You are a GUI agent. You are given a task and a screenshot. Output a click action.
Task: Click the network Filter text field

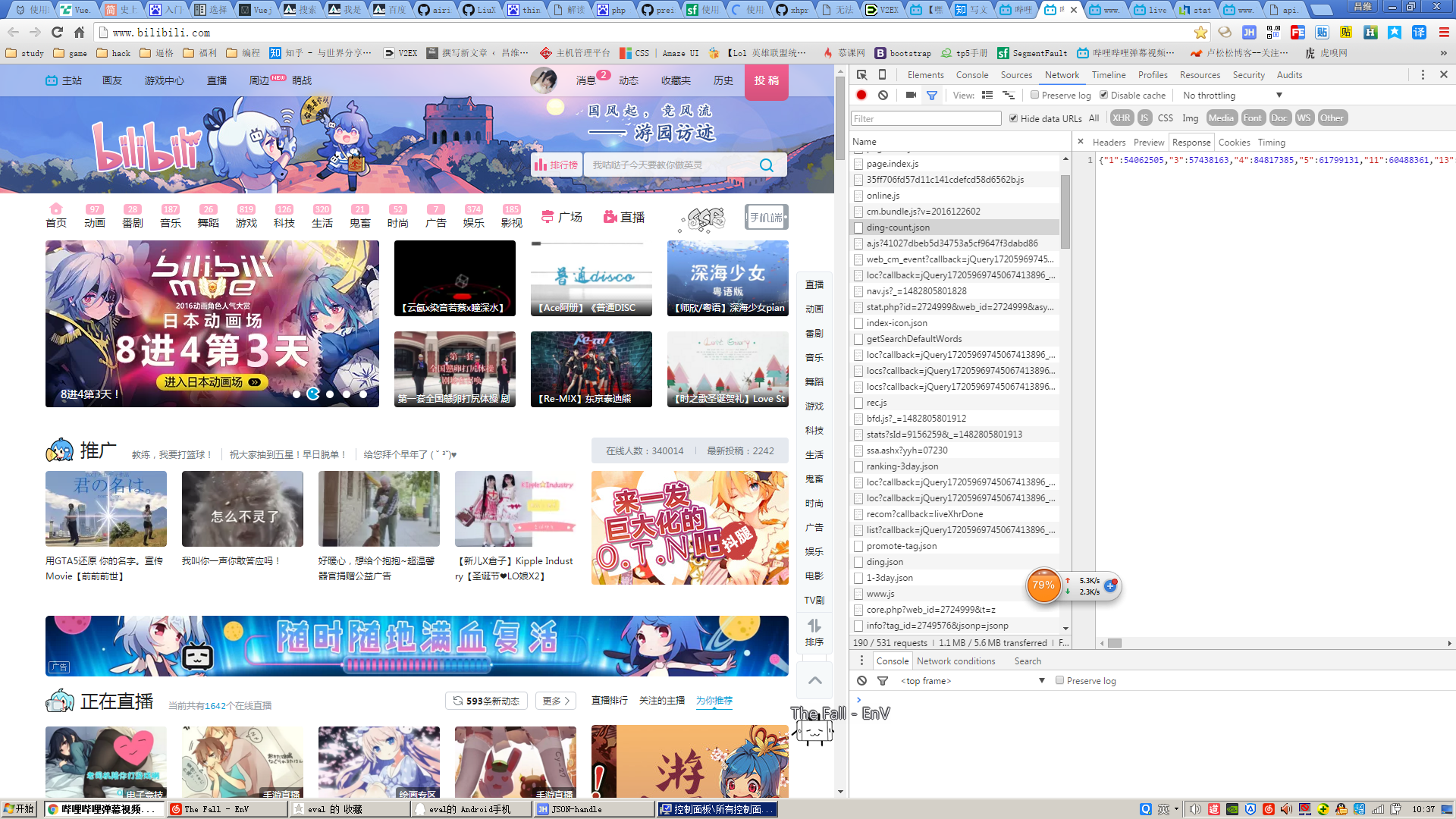[926, 118]
